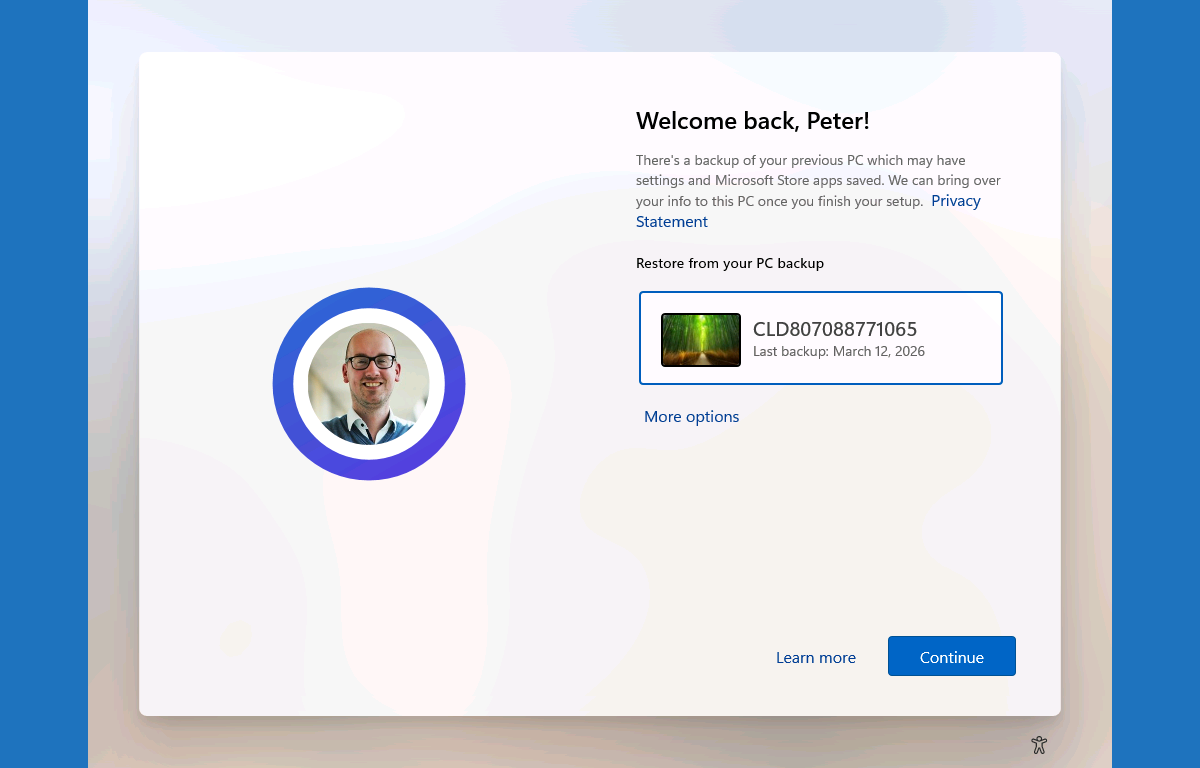Select the bamboo forest backup thumbnail
1200x768 pixels.
(x=701, y=340)
